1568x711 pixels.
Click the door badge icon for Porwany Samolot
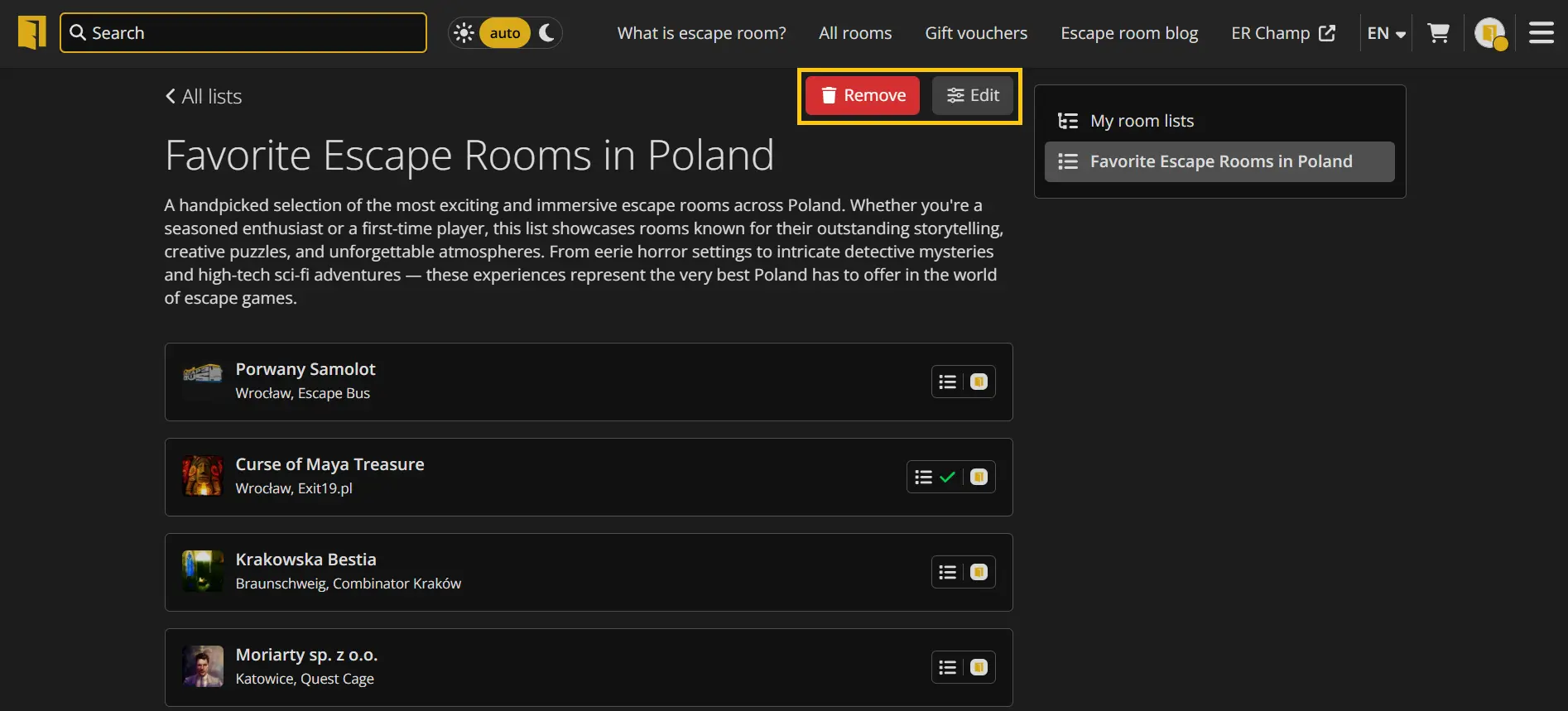click(x=979, y=382)
